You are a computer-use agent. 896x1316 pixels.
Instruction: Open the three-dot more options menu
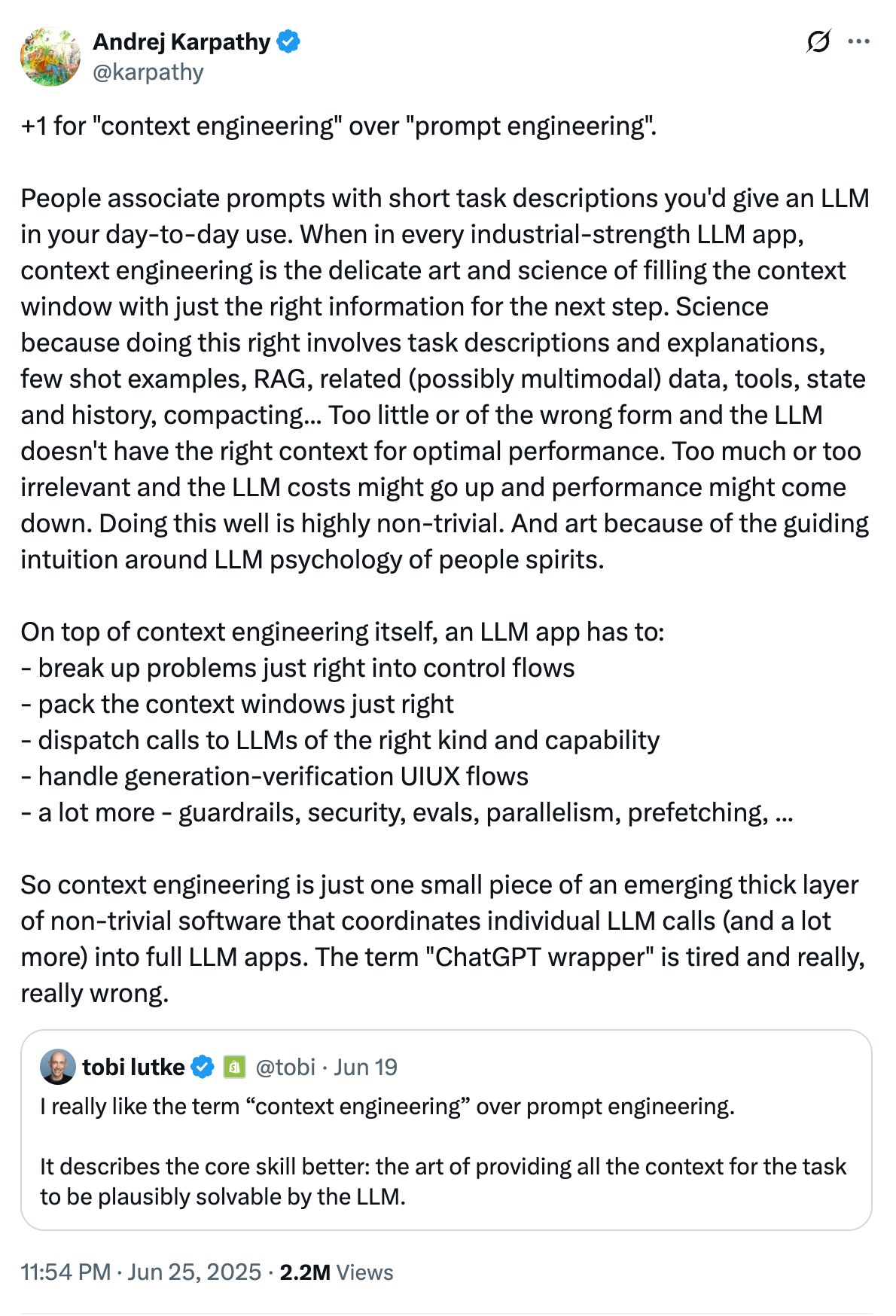click(x=858, y=41)
